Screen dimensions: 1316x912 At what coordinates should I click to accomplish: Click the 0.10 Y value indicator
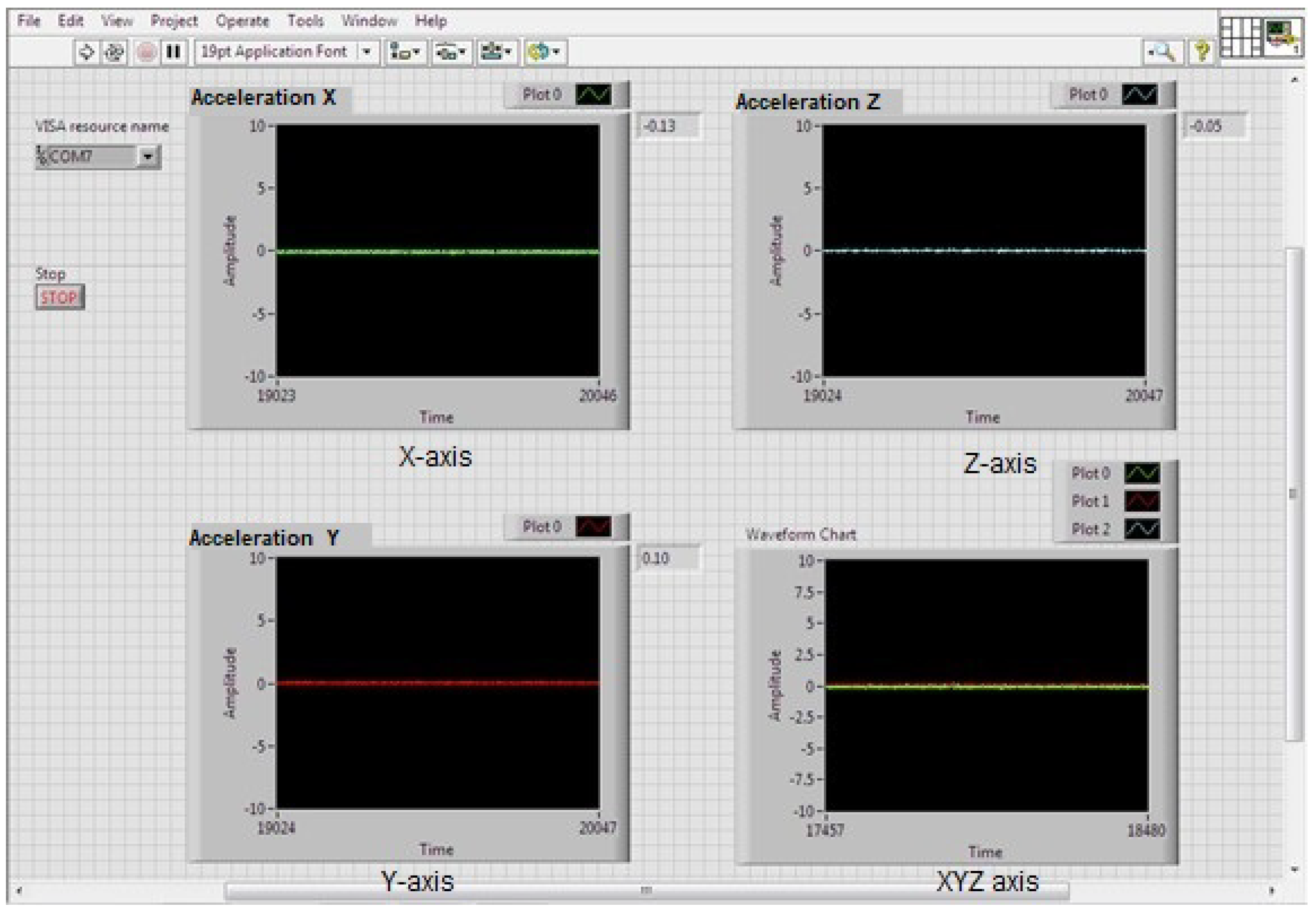click(x=668, y=558)
